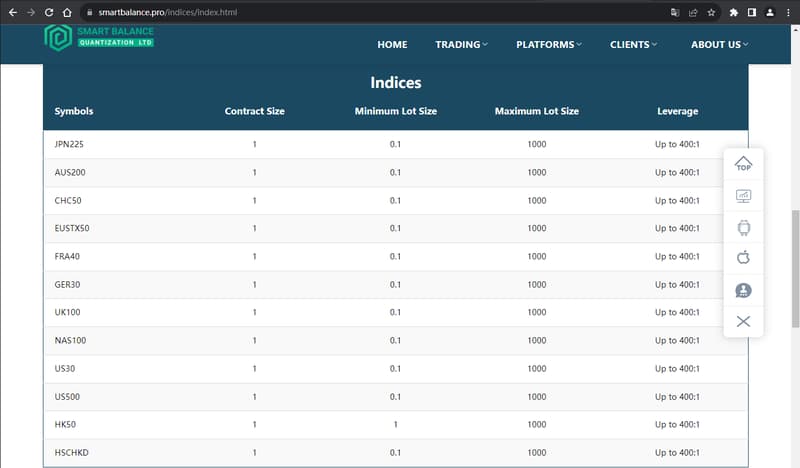The image size is (800, 468).
Task: Go to the HOME menu item
Action: click(x=392, y=44)
